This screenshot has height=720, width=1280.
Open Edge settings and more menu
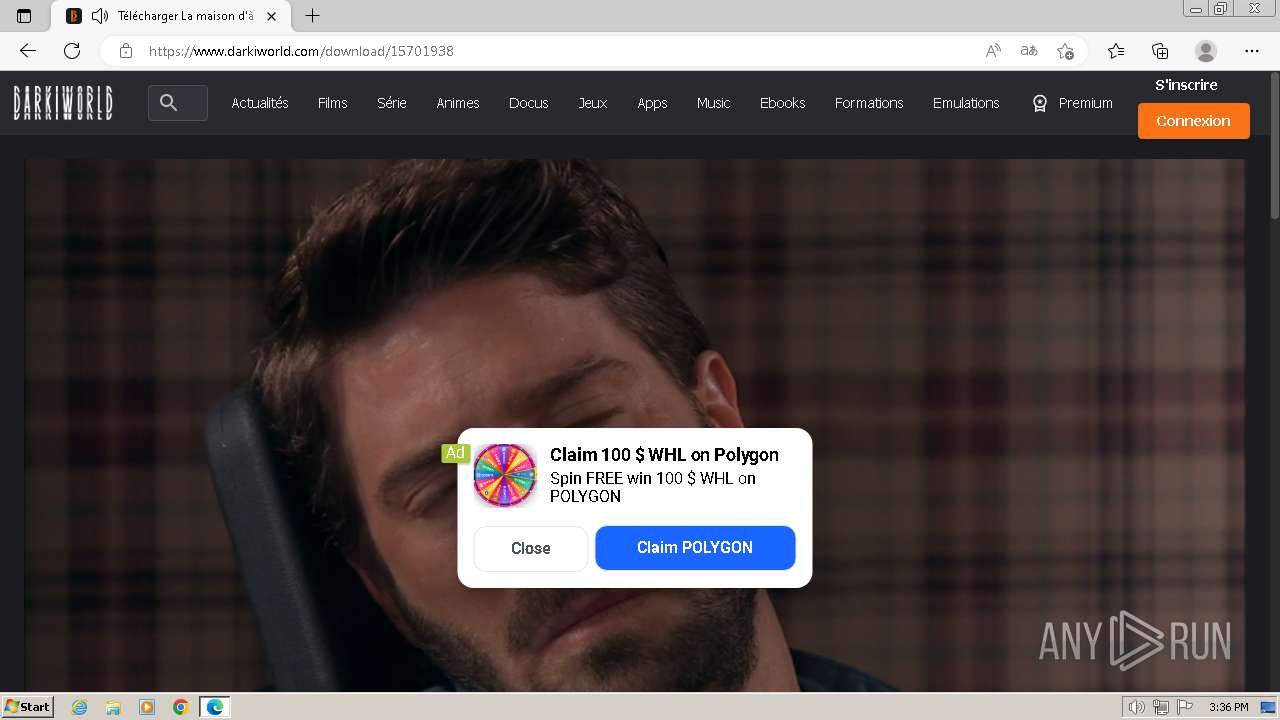pyautogui.click(x=1252, y=51)
